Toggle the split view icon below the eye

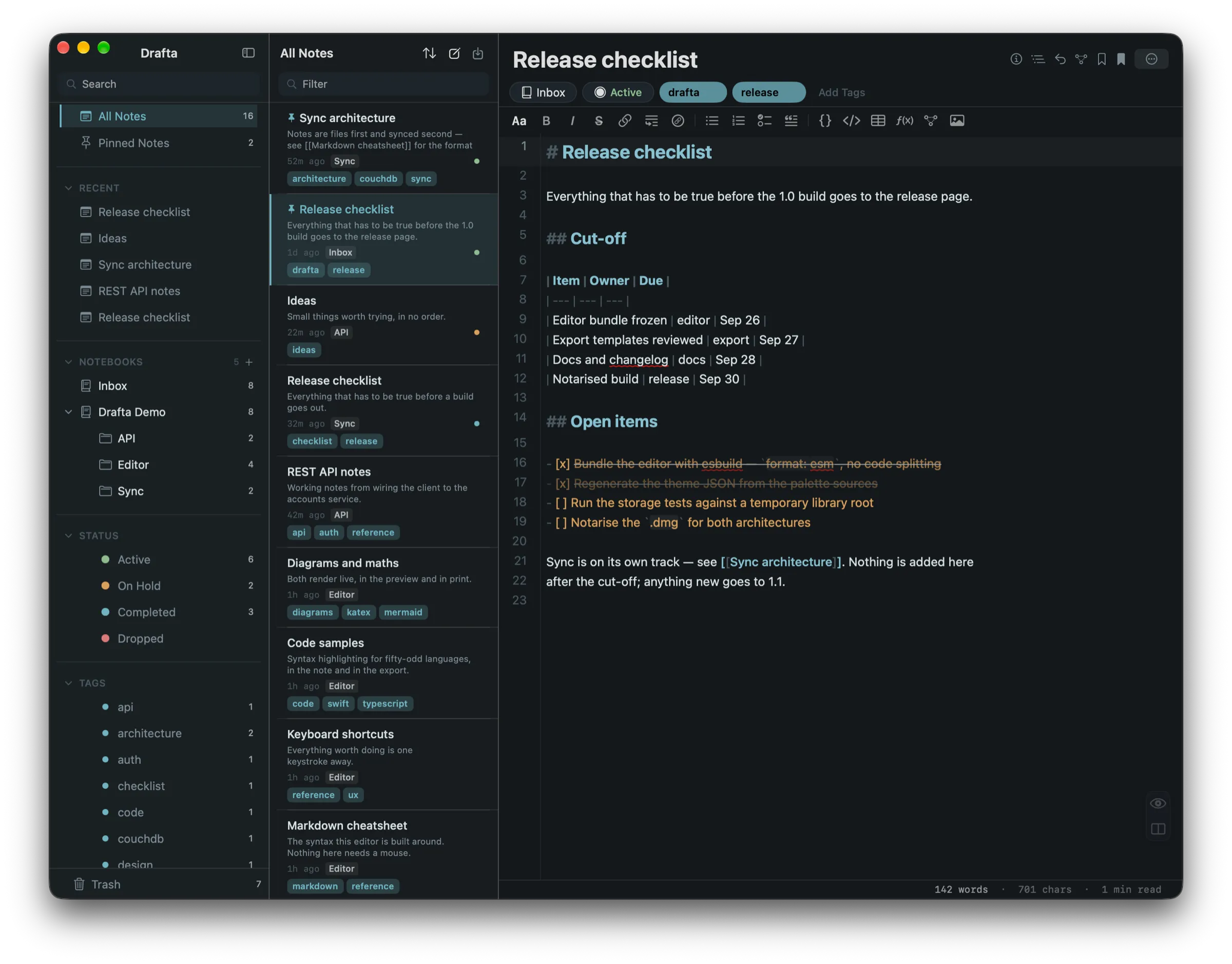coord(1158,829)
